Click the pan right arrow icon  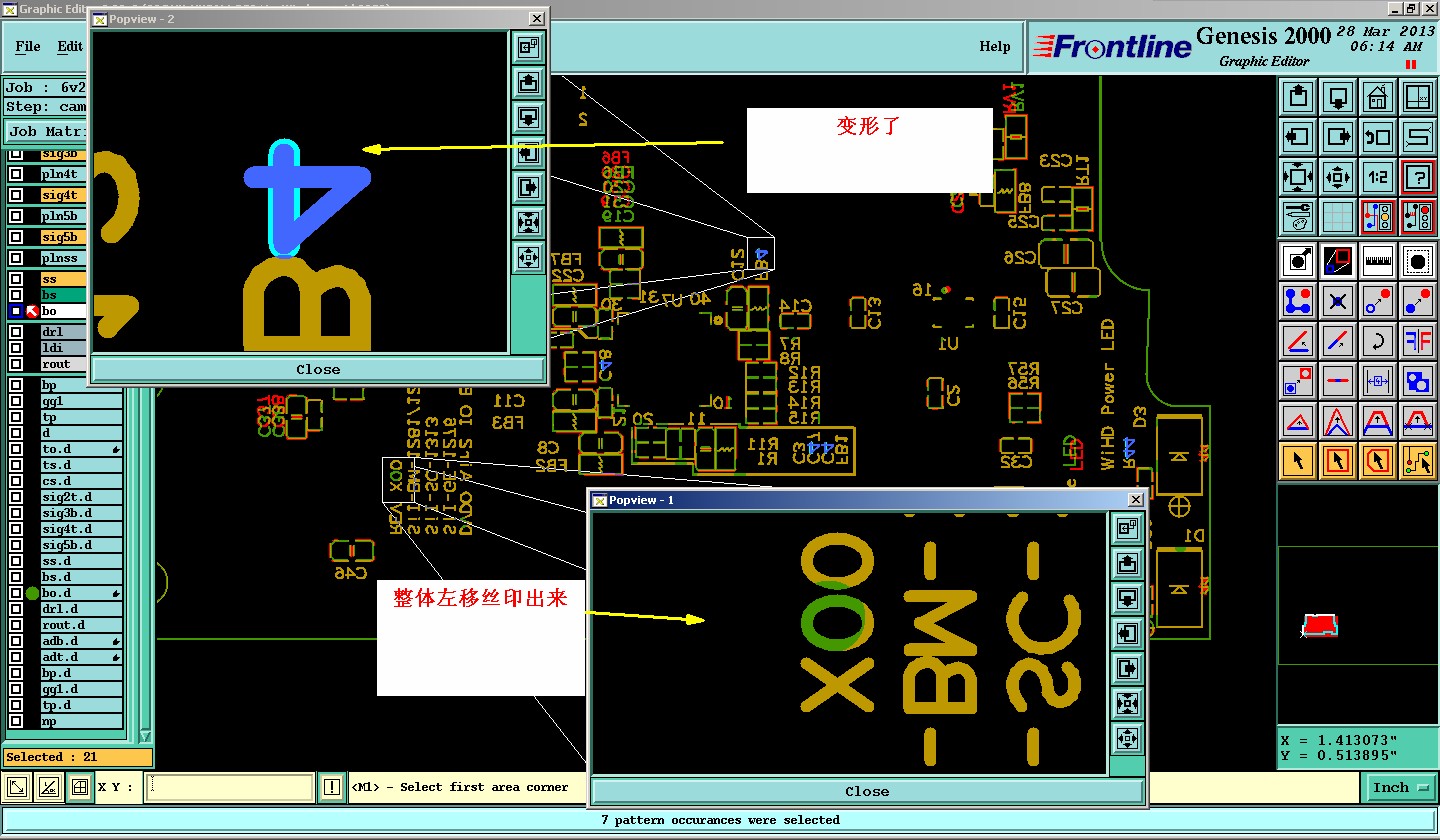click(x=1338, y=137)
